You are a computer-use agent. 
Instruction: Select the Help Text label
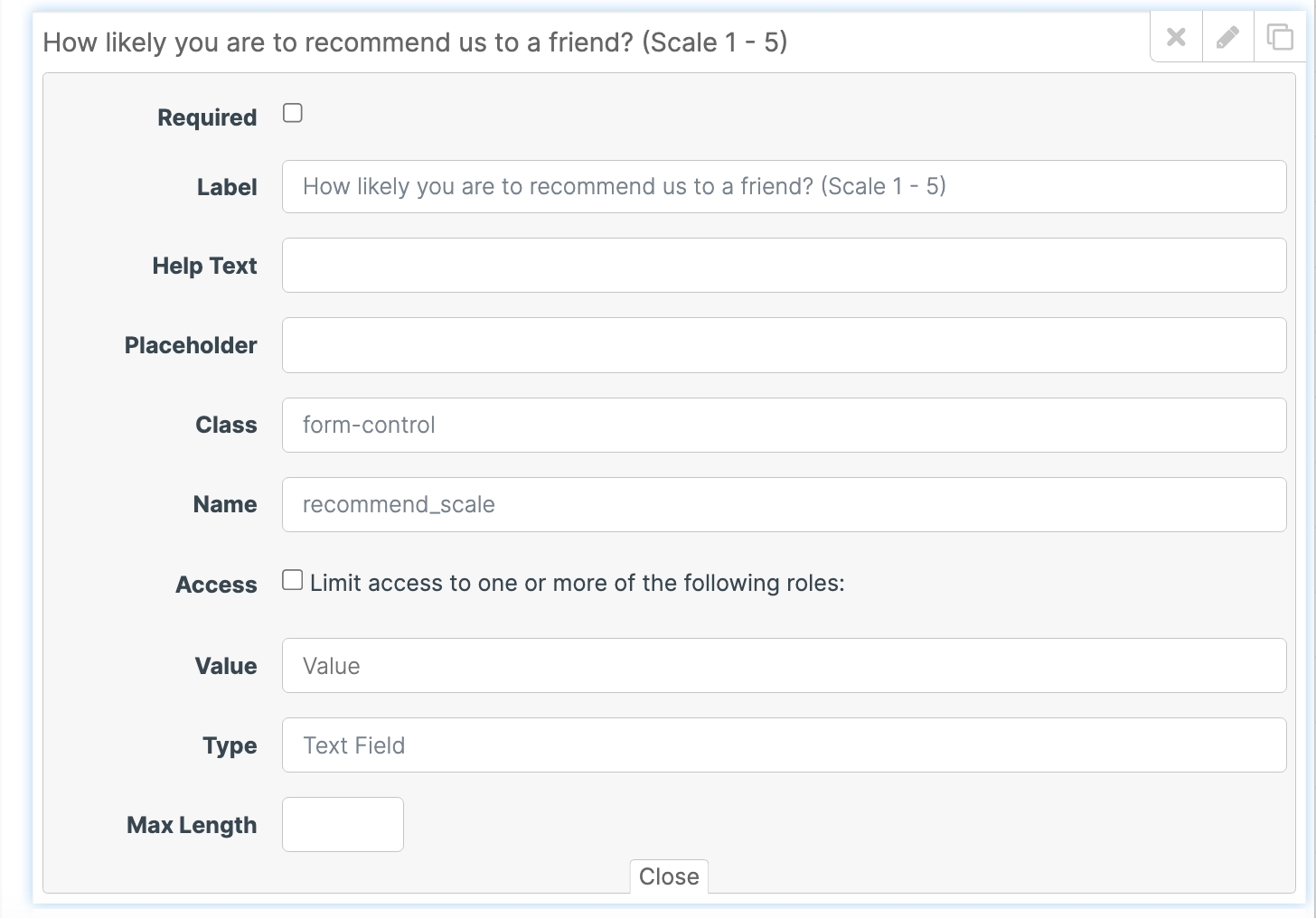[x=204, y=266]
